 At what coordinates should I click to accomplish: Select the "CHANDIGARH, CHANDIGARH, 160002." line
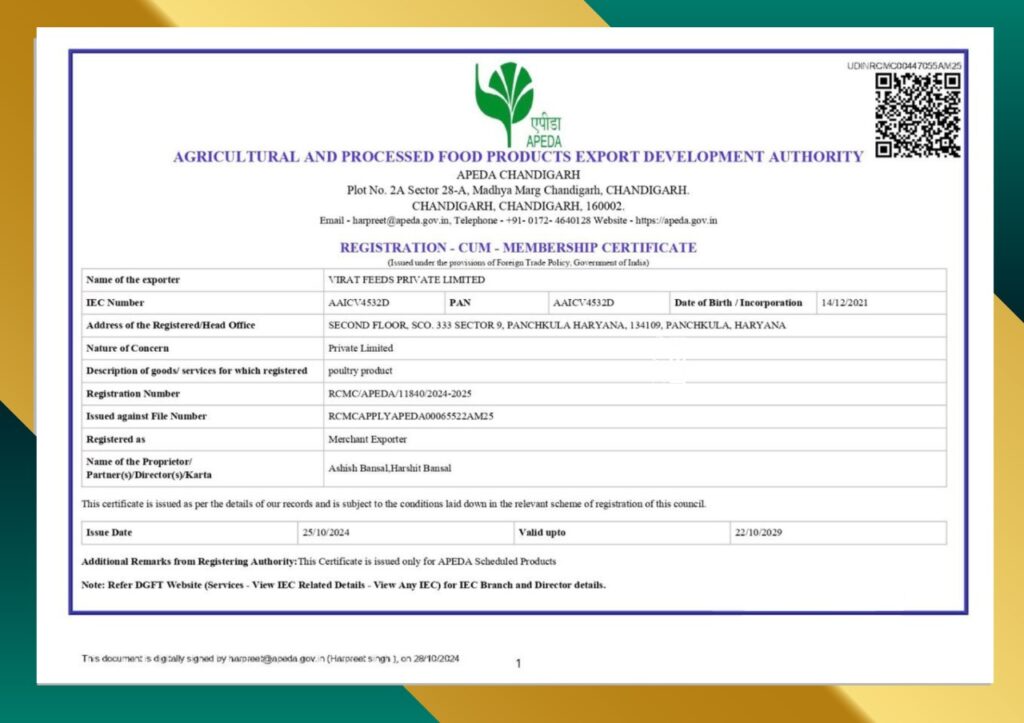point(518,206)
